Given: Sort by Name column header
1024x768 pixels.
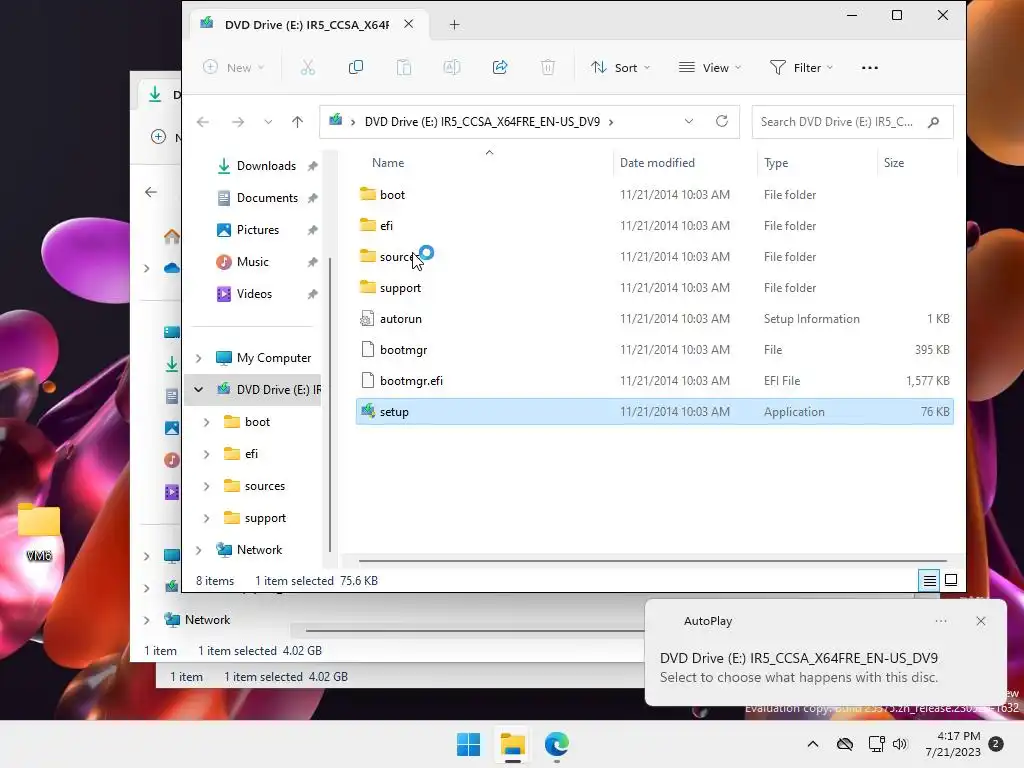Looking at the screenshot, I should pos(388,163).
